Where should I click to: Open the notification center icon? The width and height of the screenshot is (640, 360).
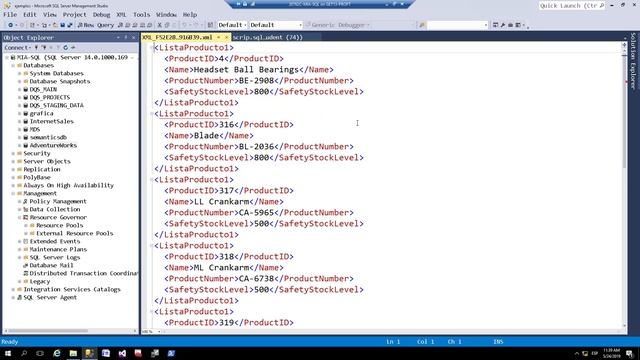pyautogui.click(x=630, y=353)
